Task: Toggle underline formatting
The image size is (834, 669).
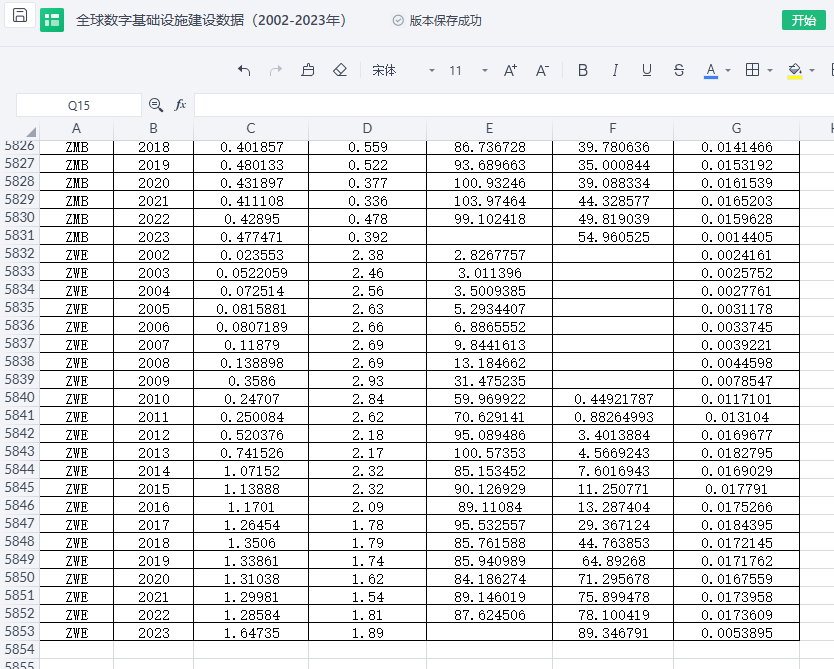Action: click(647, 70)
